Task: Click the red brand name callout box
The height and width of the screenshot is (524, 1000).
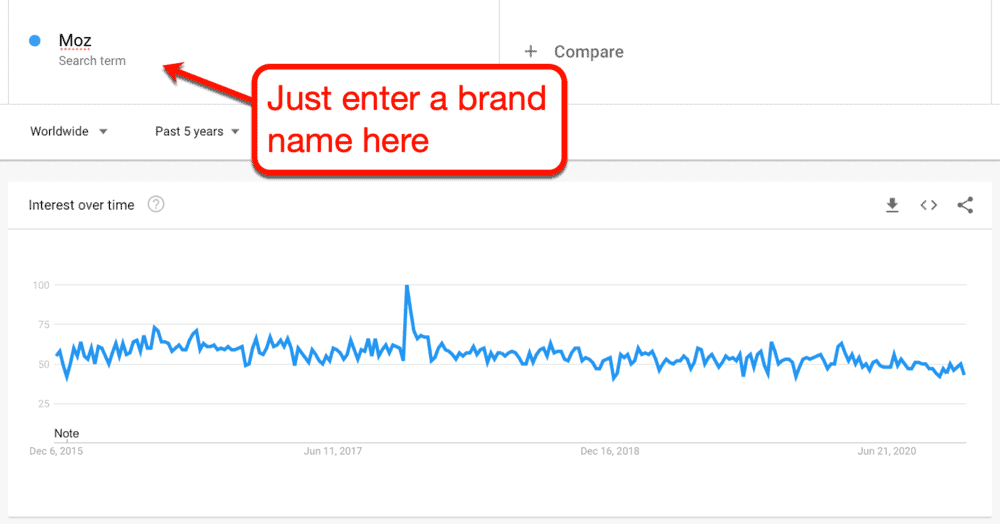Action: pyautogui.click(x=406, y=119)
